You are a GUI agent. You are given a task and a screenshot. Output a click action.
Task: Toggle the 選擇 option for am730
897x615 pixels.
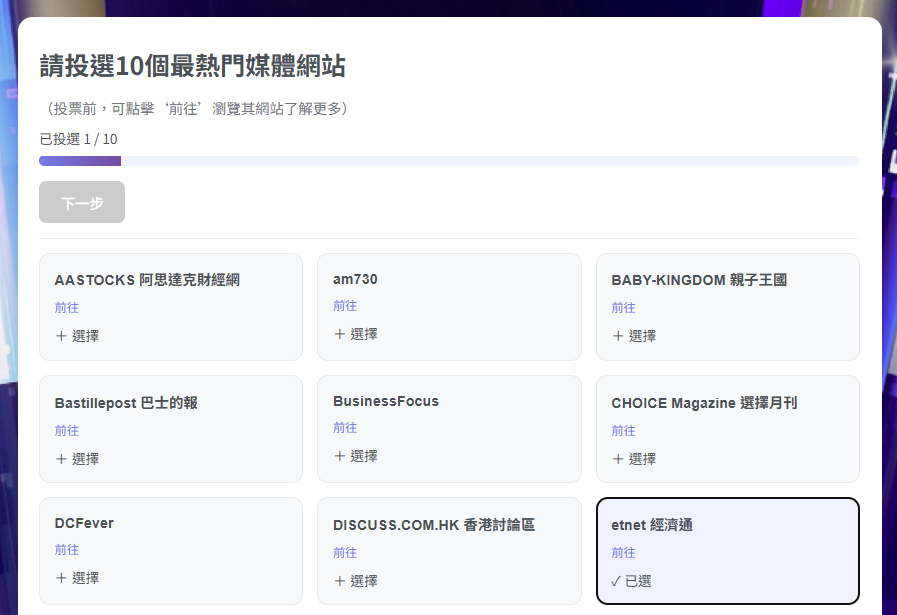pyautogui.click(x=355, y=334)
